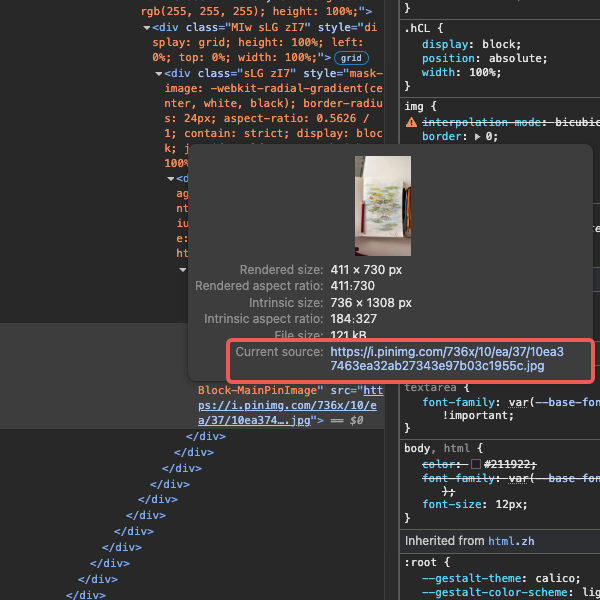Select the first closing div tag below img
The image size is (600, 600).
pyautogui.click(x=205, y=437)
